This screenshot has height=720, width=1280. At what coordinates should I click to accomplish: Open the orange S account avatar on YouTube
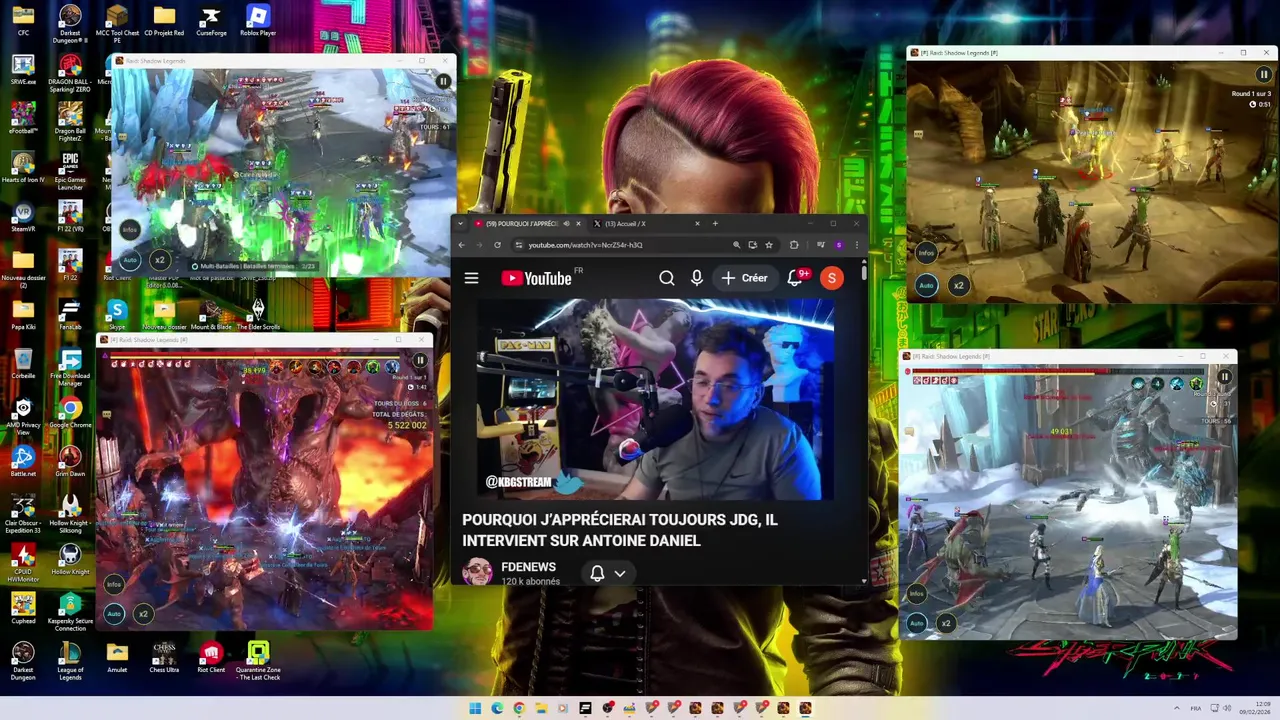[x=831, y=278]
